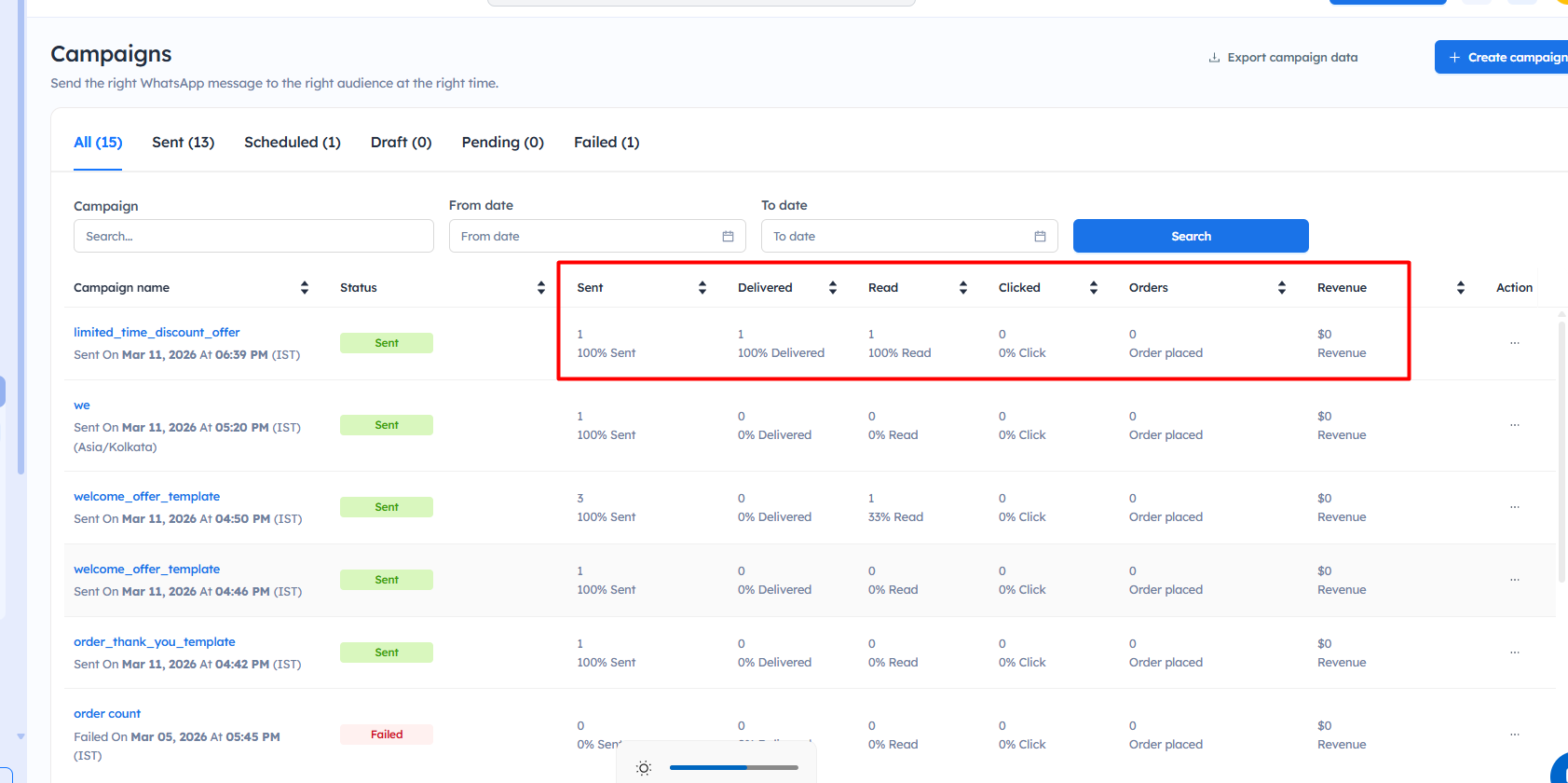Click sort icon for Campaign name column
The image size is (1568, 783).
point(304,288)
